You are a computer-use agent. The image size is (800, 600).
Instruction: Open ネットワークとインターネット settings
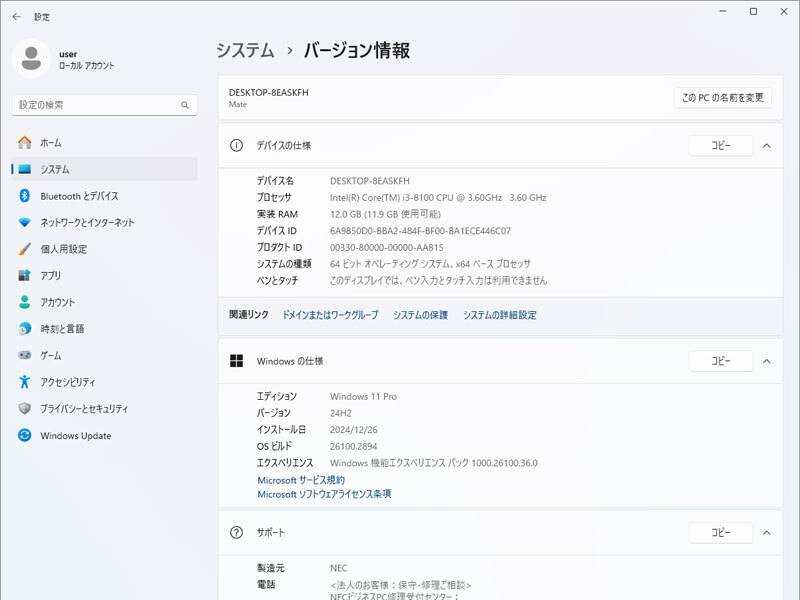point(105,222)
